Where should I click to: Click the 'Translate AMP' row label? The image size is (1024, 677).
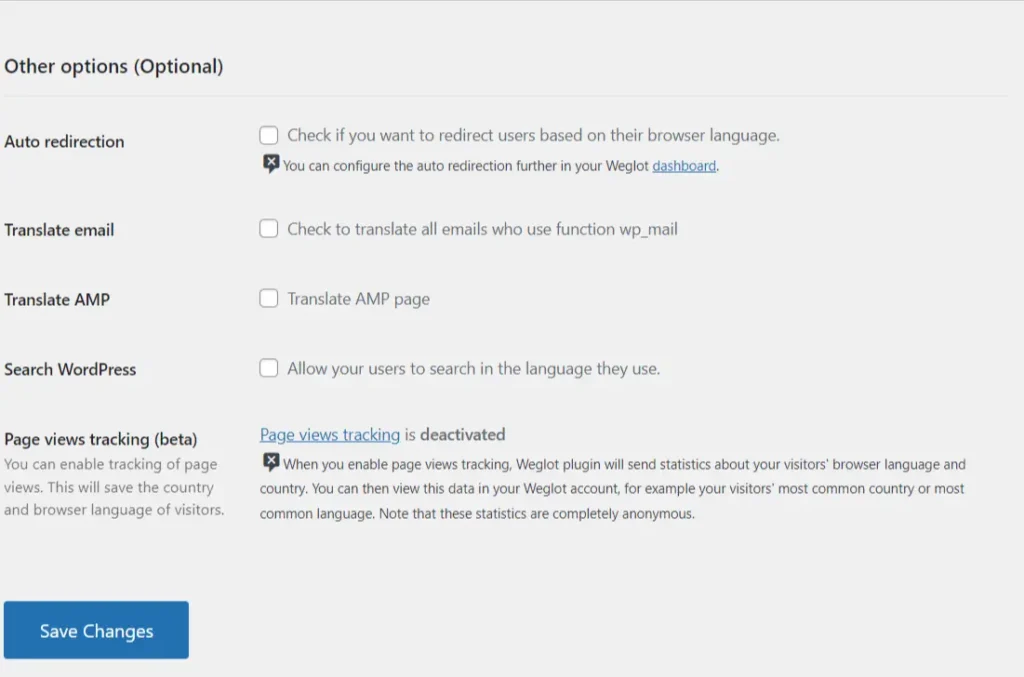[57, 299]
